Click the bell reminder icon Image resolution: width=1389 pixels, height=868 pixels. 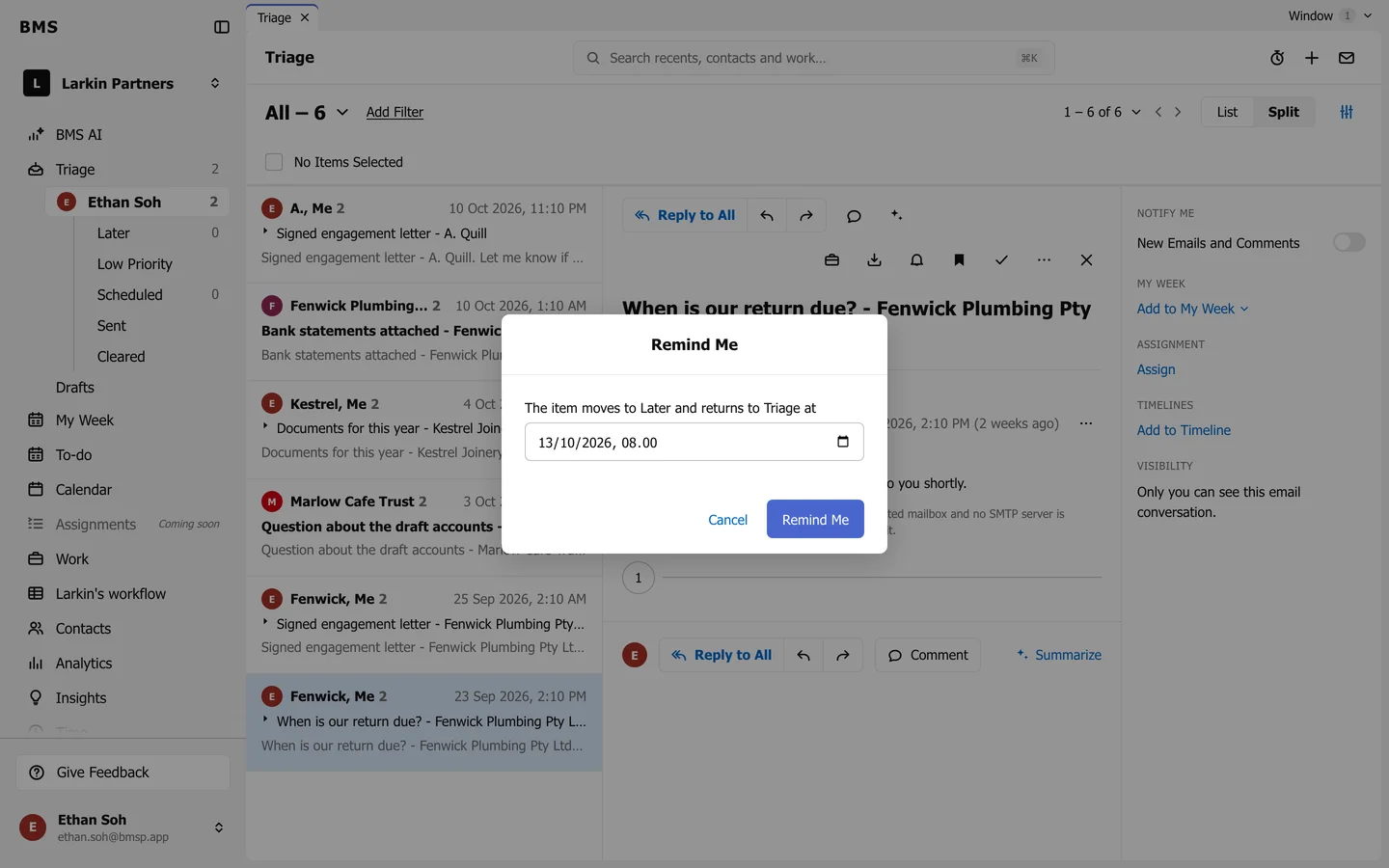click(916, 260)
